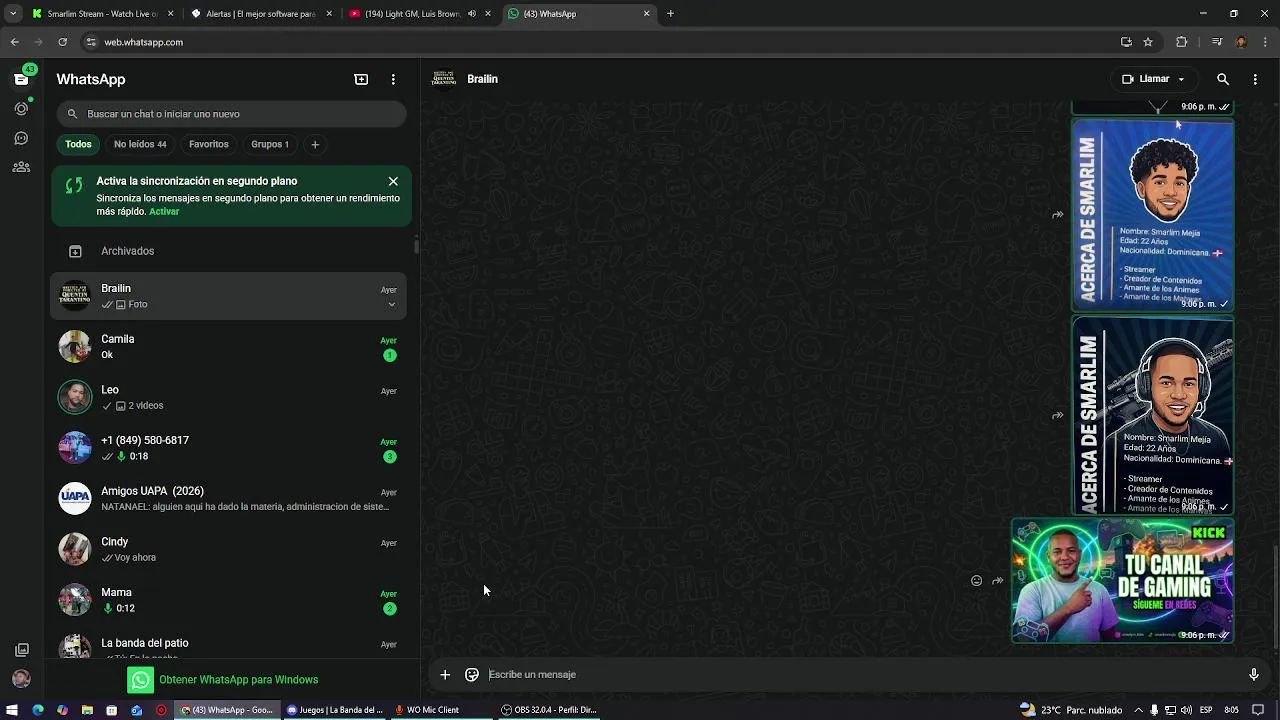Open the Camila chat
This screenshot has height=720, width=1280.
(229, 347)
